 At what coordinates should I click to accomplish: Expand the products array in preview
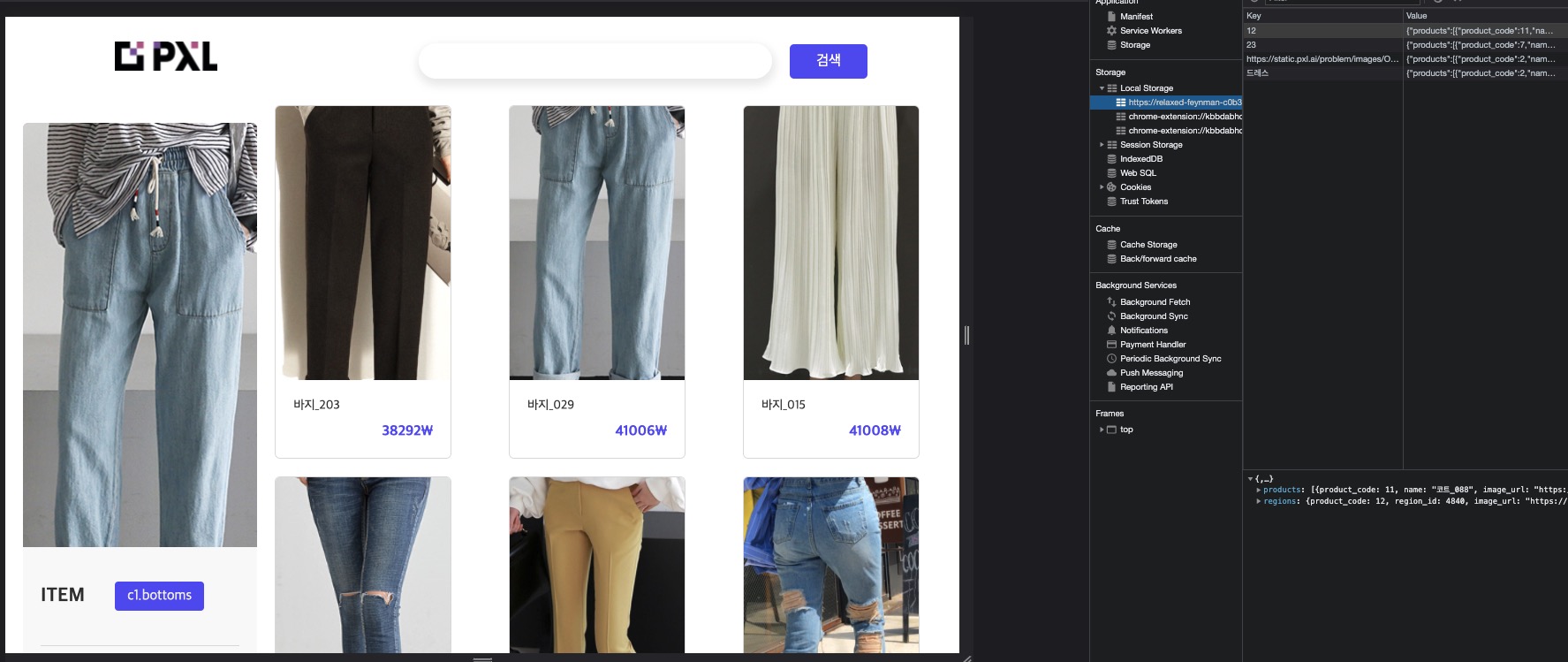click(1259, 490)
